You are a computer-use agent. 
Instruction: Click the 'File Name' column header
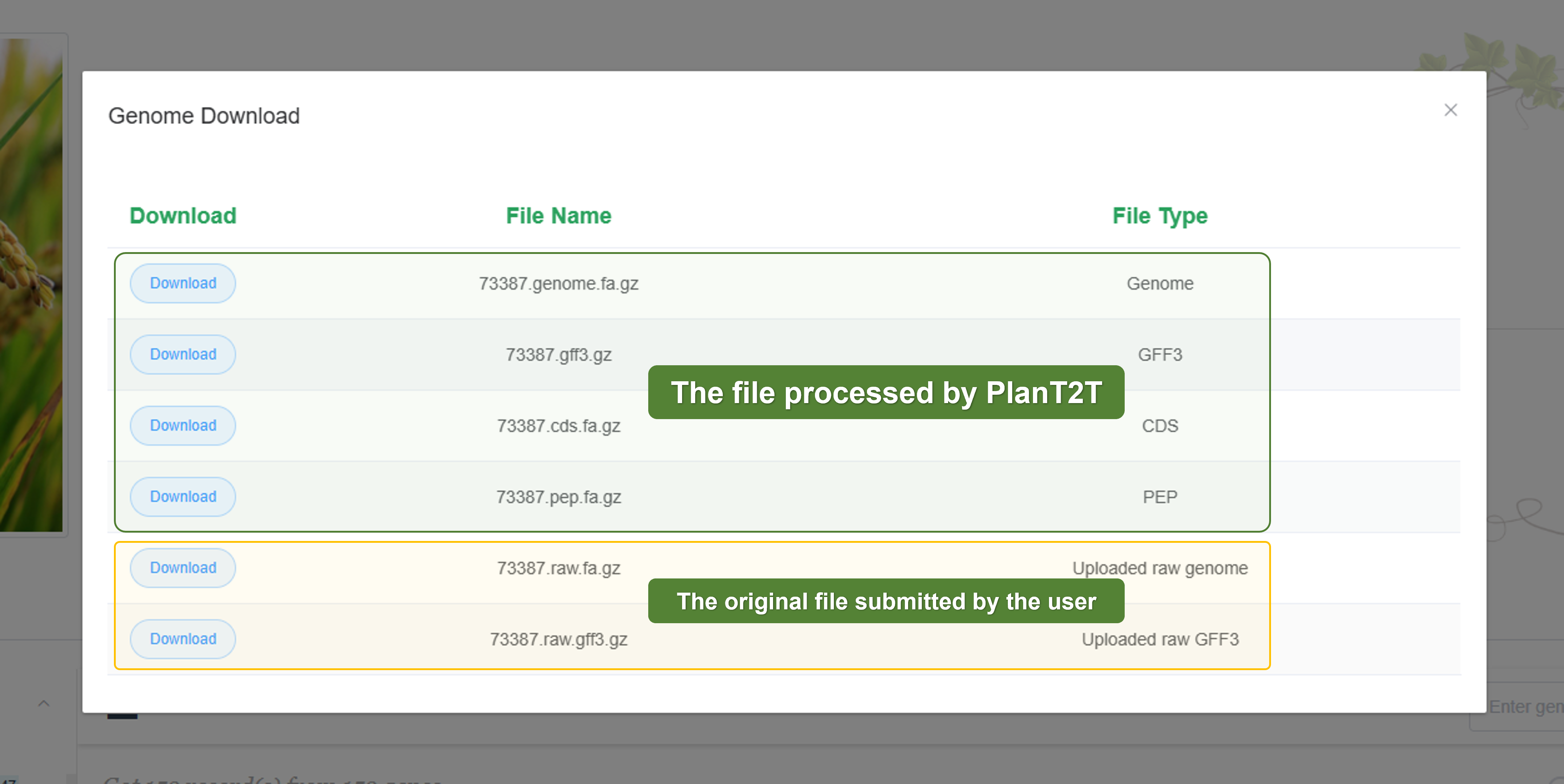(559, 216)
